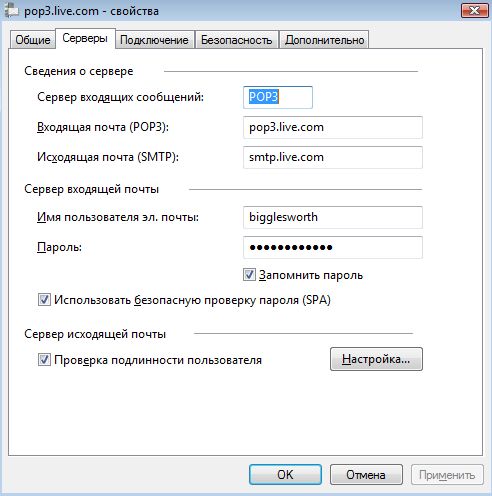Screen dimensions: 492x496
Task: Open the Подключение tab
Action: point(154,40)
